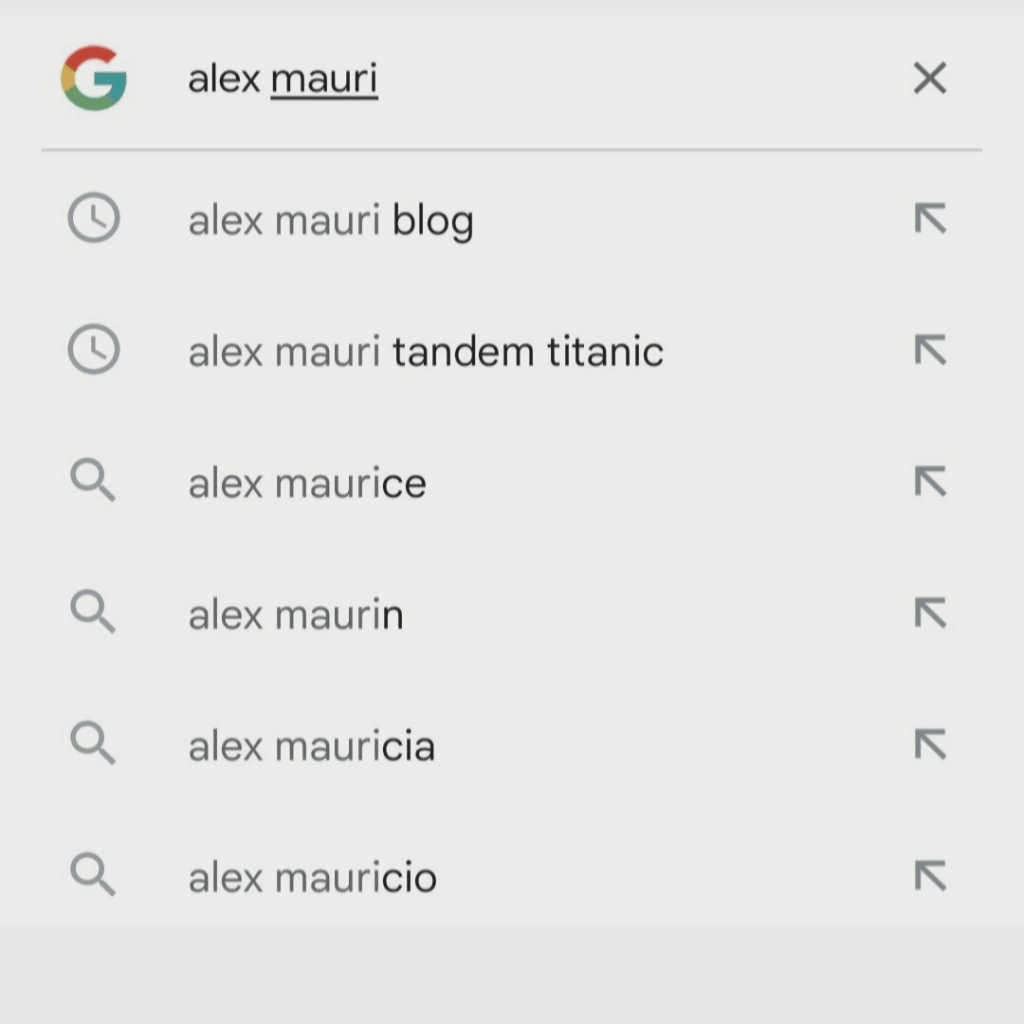This screenshot has height=1024, width=1024.
Task: Insert alex mauri blog into search box via arrow
Action: tap(930, 219)
